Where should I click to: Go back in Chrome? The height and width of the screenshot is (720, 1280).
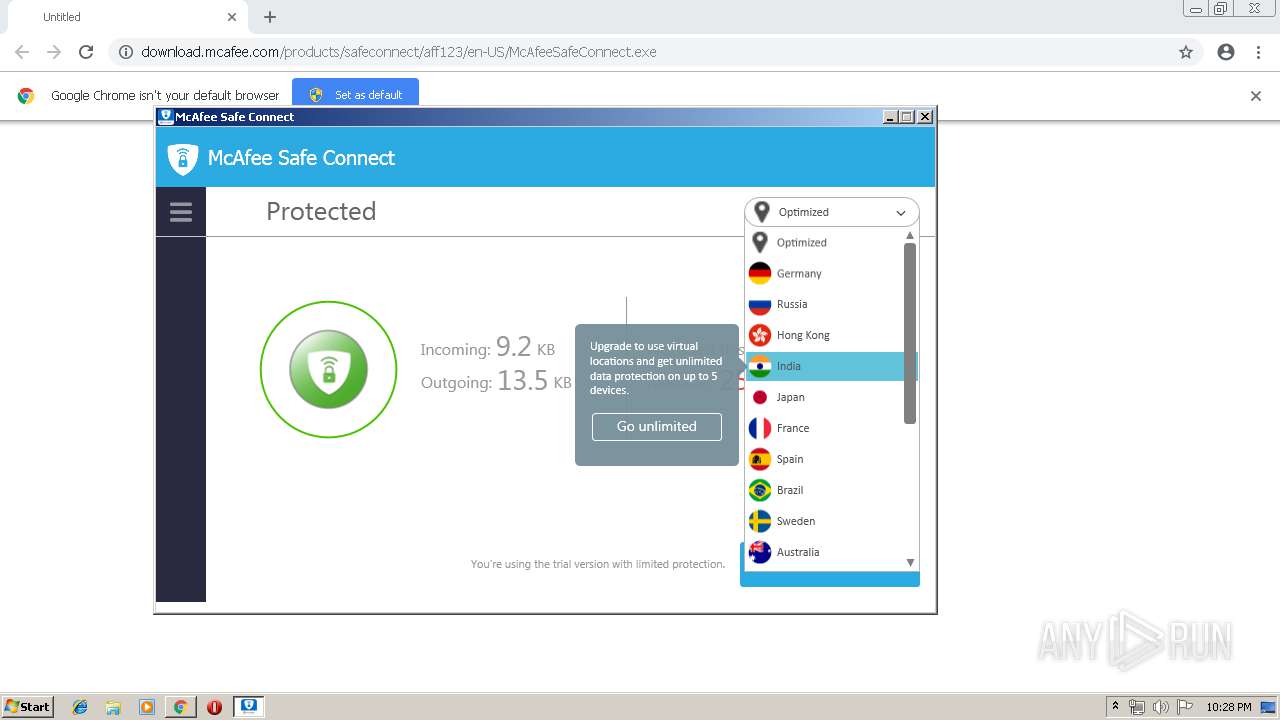tap(22, 52)
